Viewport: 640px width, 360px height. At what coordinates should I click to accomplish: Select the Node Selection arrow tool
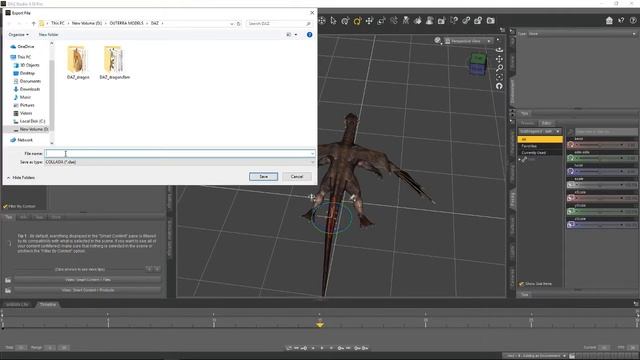tap(333, 20)
